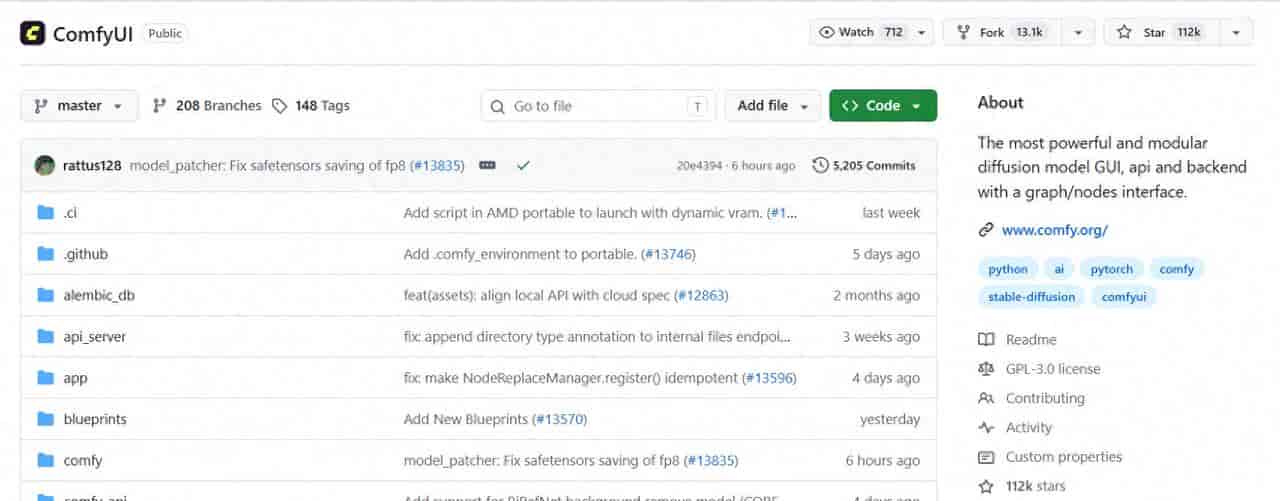The height and width of the screenshot is (501, 1280).
Task: Open rattus128 author link
Action: (92, 165)
